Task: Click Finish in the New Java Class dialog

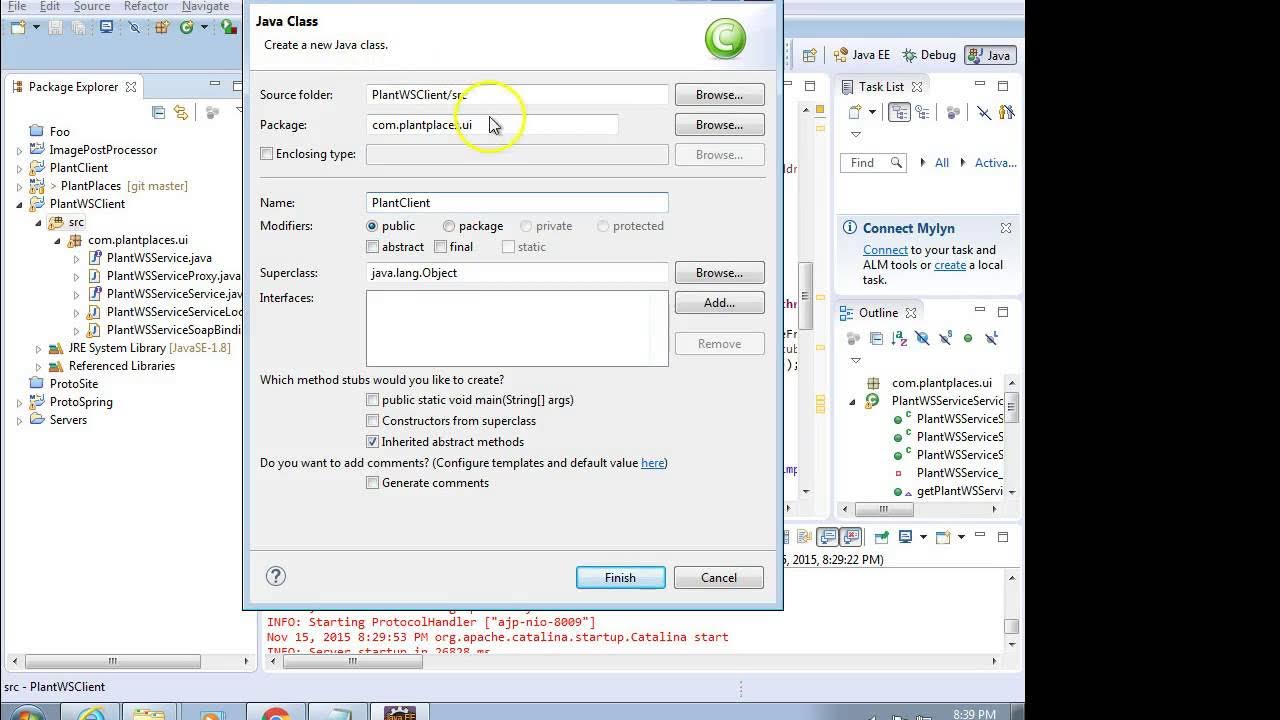Action: 620,577
